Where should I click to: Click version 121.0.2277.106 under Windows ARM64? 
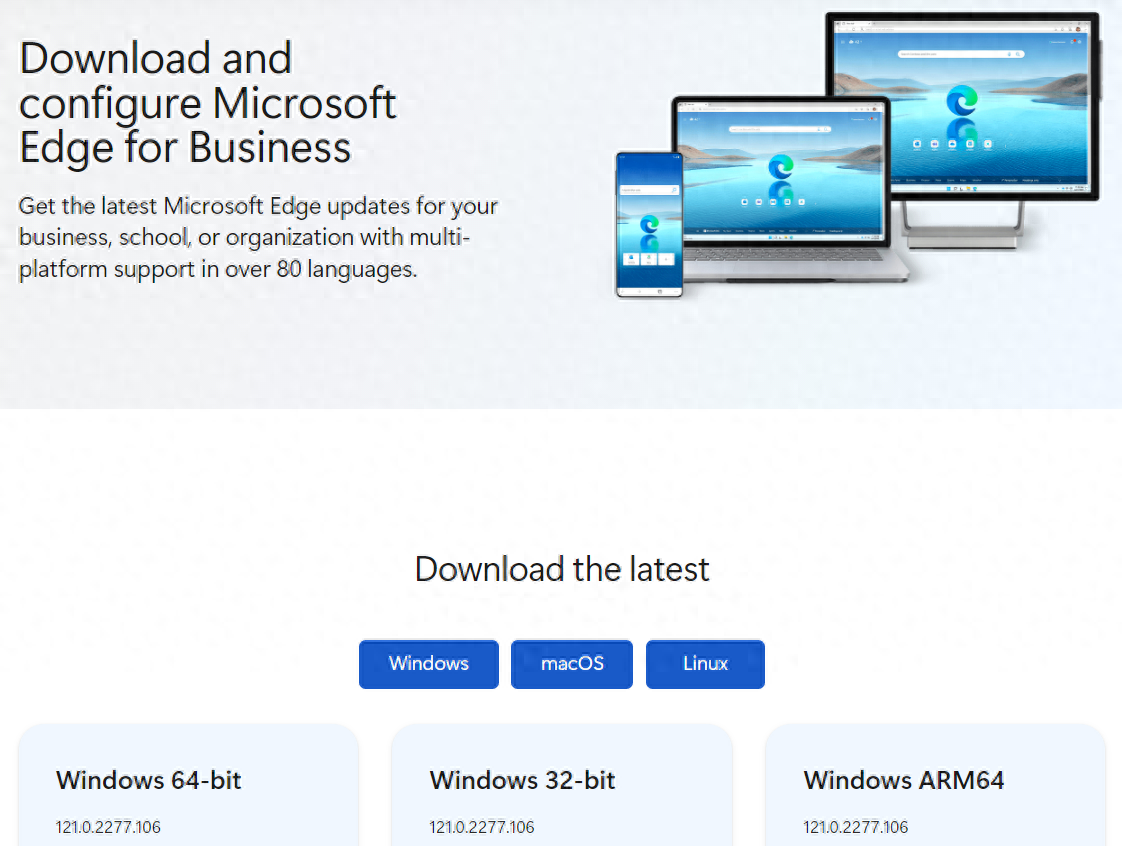tap(856, 827)
